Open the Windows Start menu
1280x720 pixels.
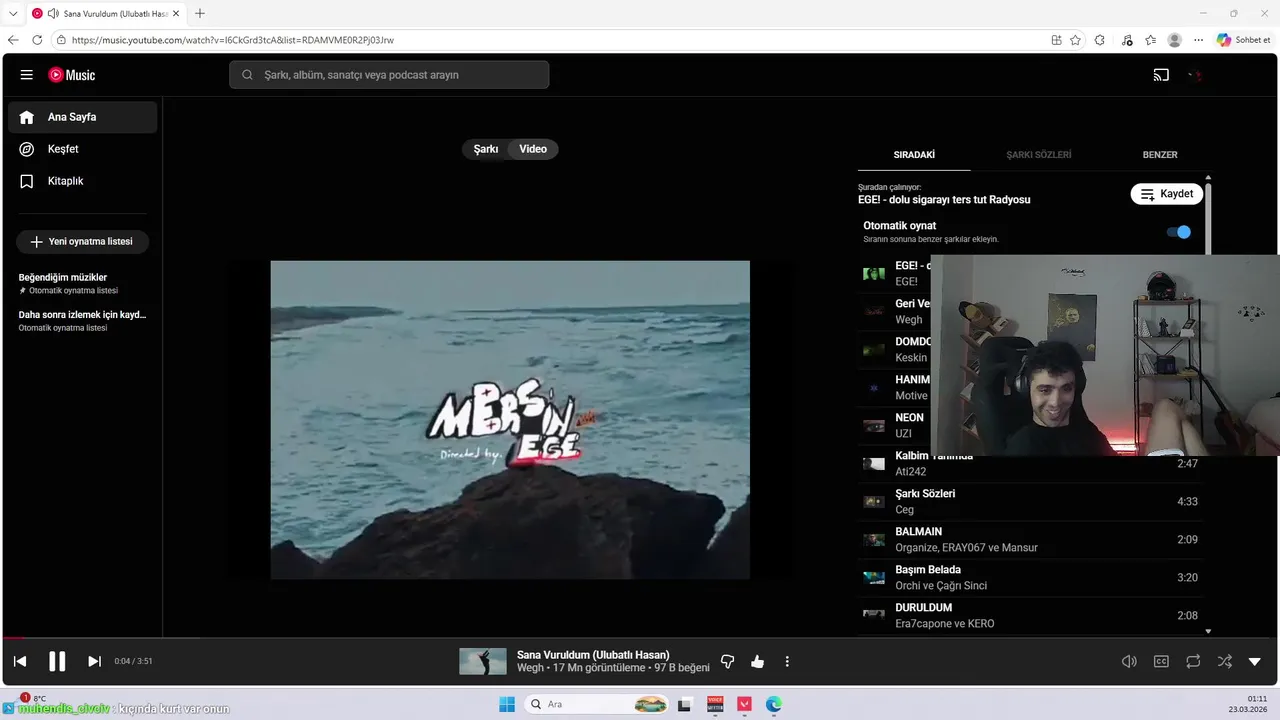[507, 704]
